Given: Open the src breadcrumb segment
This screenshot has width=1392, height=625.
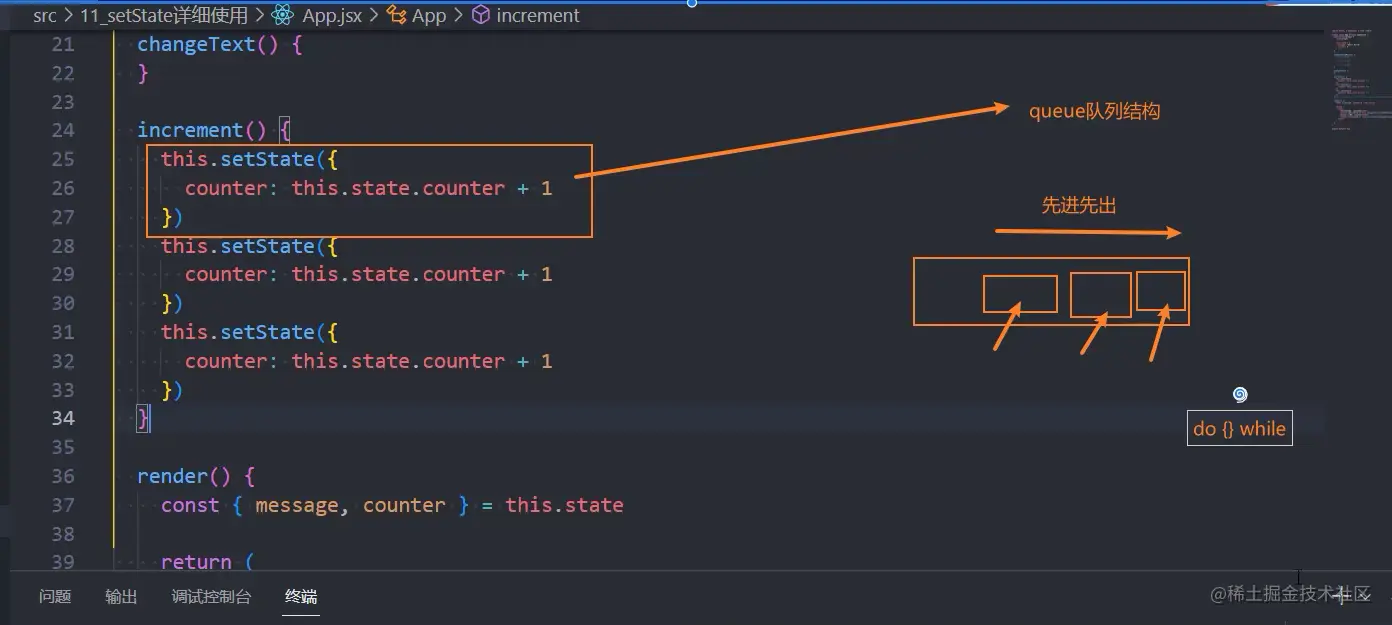Looking at the screenshot, I should (44, 15).
